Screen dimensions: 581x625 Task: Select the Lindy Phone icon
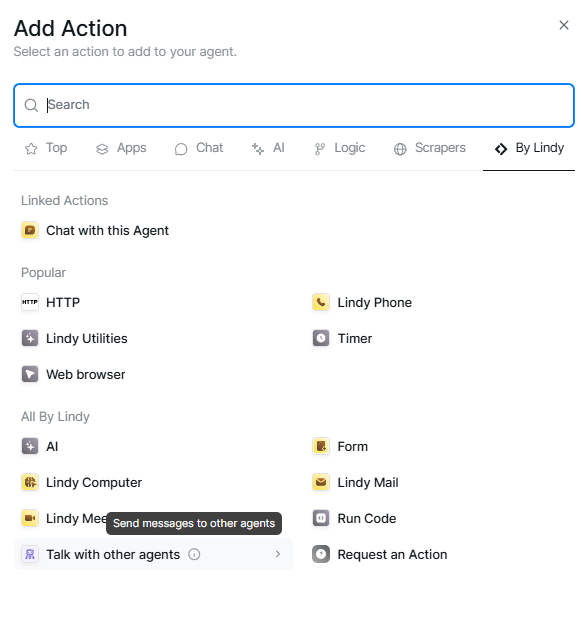click(321, 302)
